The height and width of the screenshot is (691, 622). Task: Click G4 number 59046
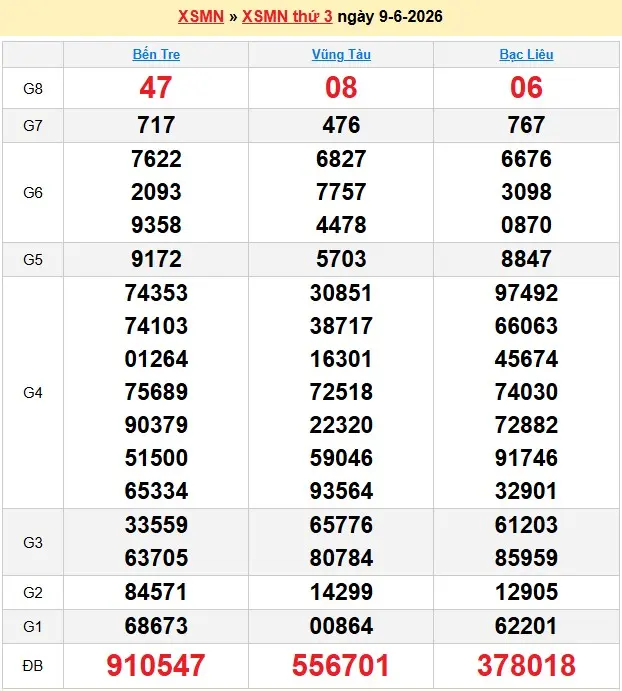tap(341, 457)
